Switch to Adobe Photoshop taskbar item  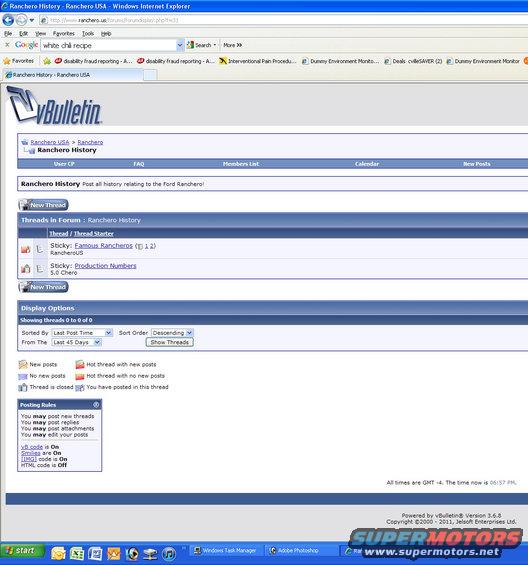click(301, 551)
